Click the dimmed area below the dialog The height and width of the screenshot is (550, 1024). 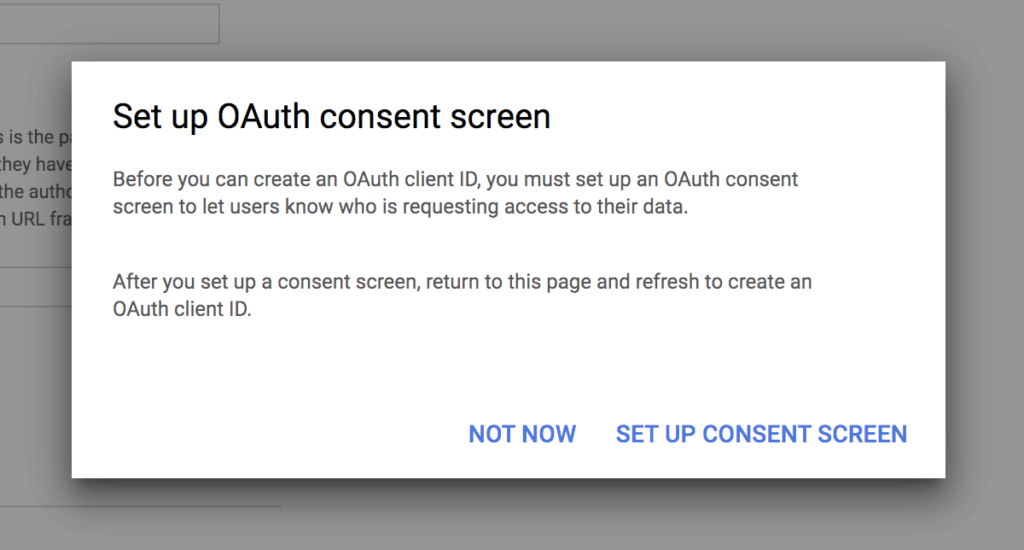point(600,520)
